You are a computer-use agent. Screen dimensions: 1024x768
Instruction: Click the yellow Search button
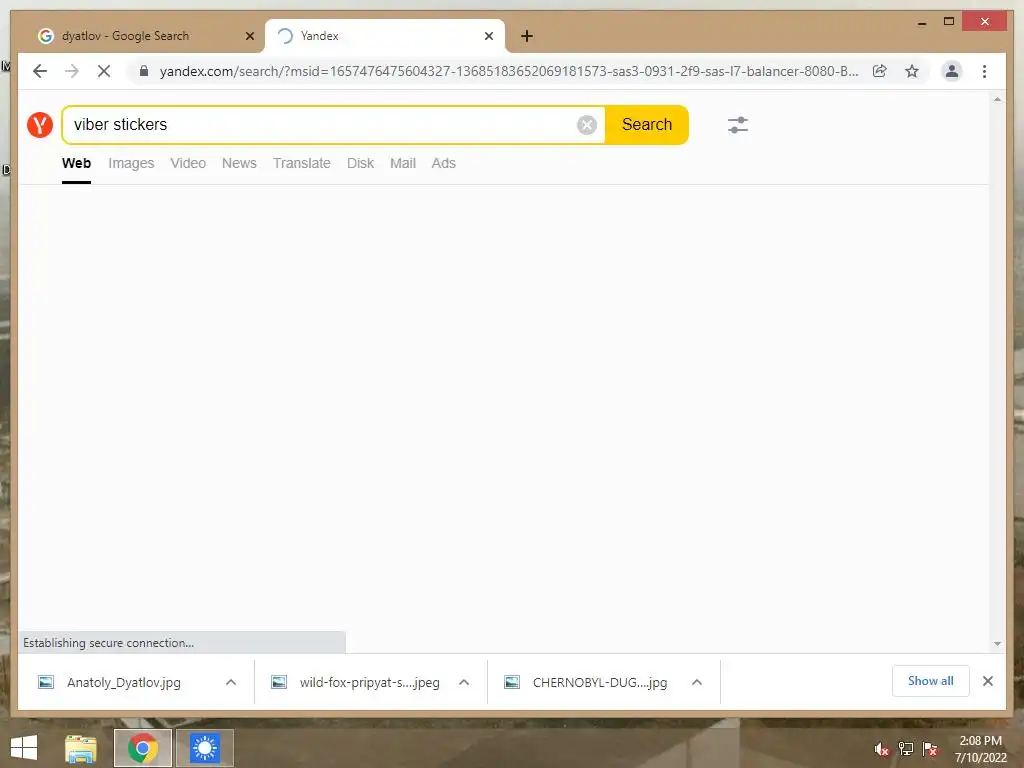[647, 125]
